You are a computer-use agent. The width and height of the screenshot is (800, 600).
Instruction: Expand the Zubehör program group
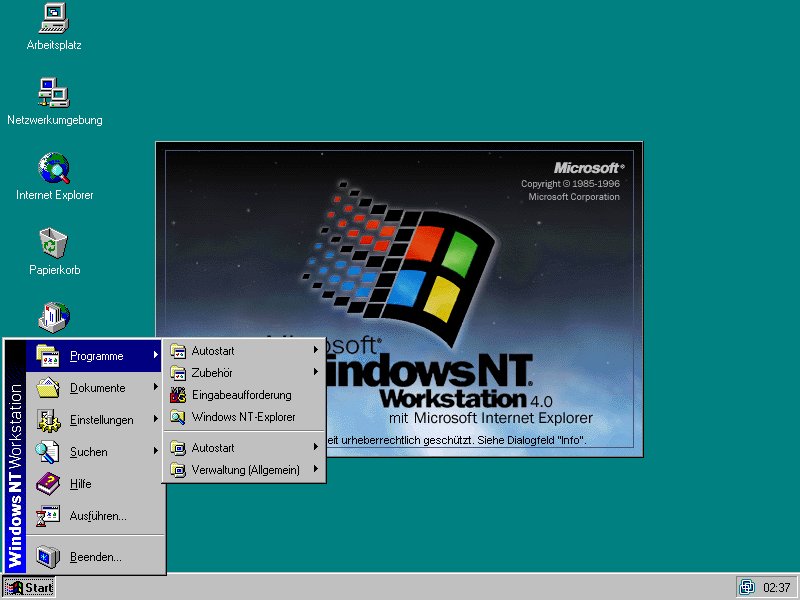212,373
